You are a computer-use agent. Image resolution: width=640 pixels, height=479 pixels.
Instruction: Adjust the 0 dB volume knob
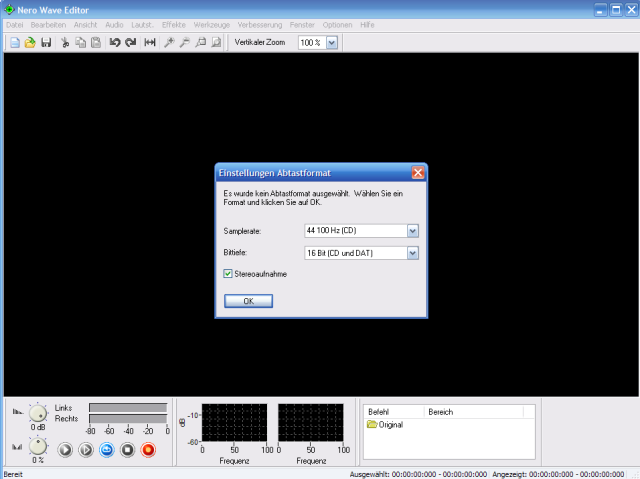pyautogui.click(x=38, y=414)
